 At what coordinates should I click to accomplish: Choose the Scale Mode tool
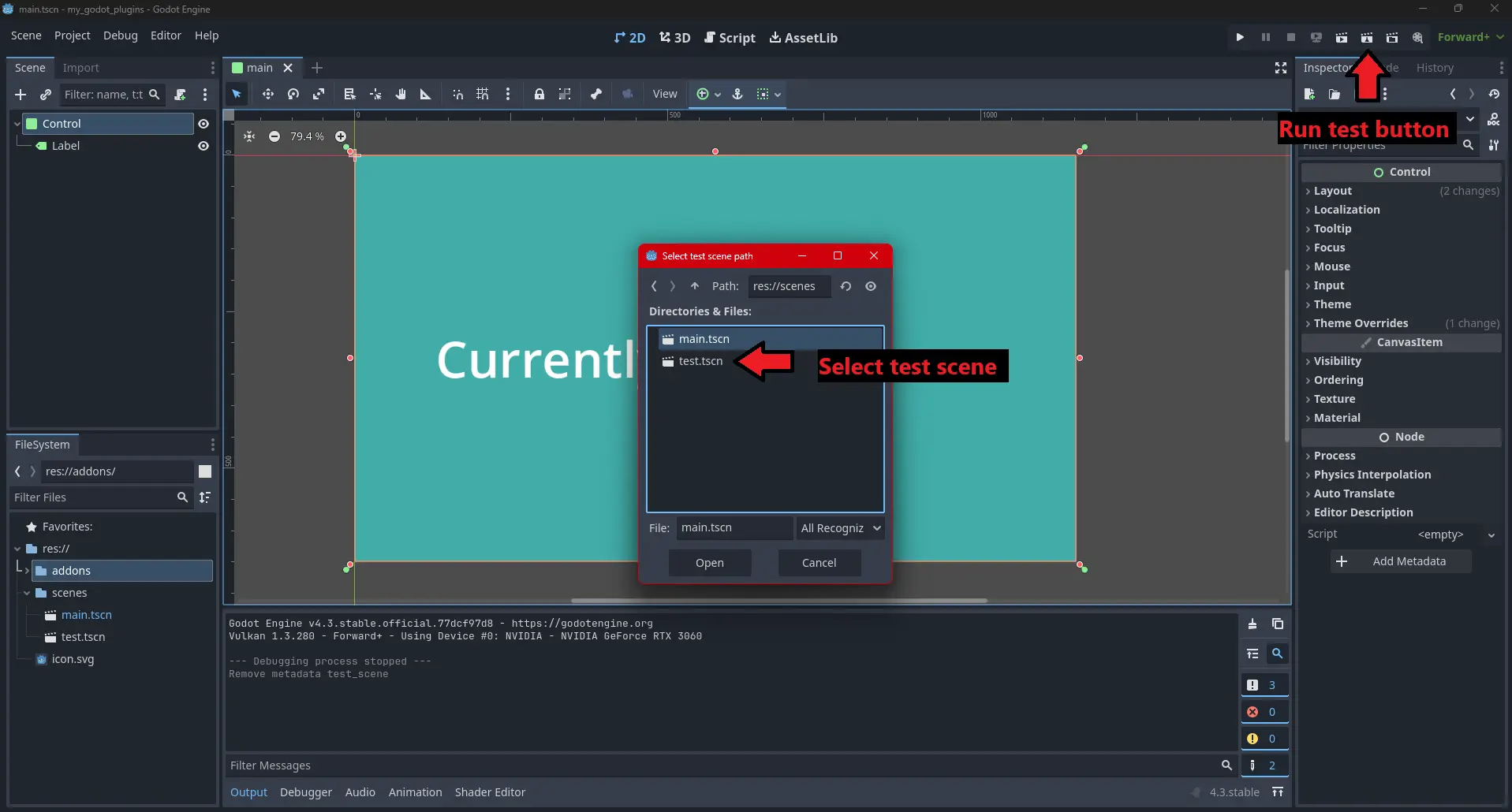pos(319,94)
